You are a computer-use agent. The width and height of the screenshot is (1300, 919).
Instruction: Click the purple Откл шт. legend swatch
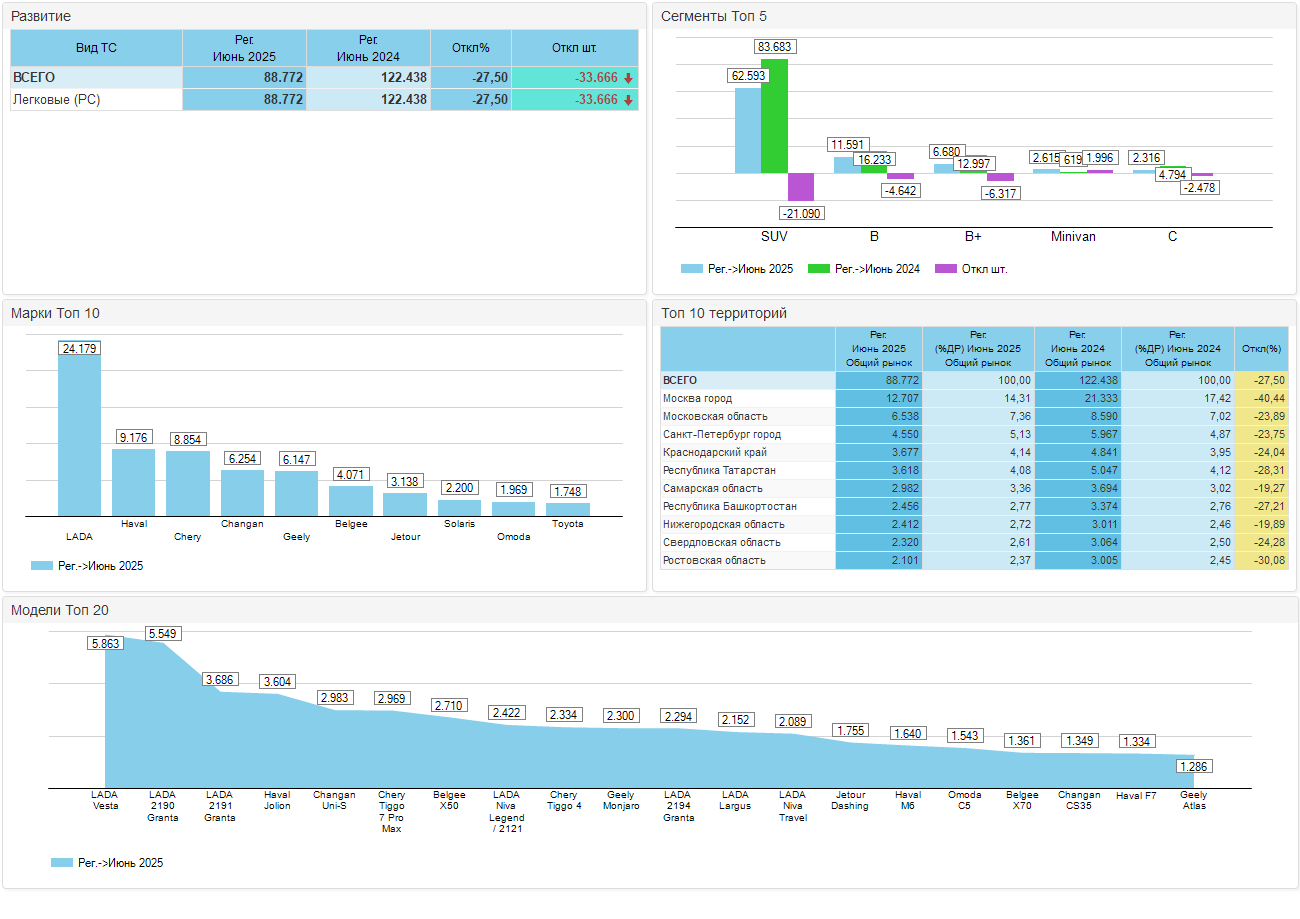[x=946, y=269]
